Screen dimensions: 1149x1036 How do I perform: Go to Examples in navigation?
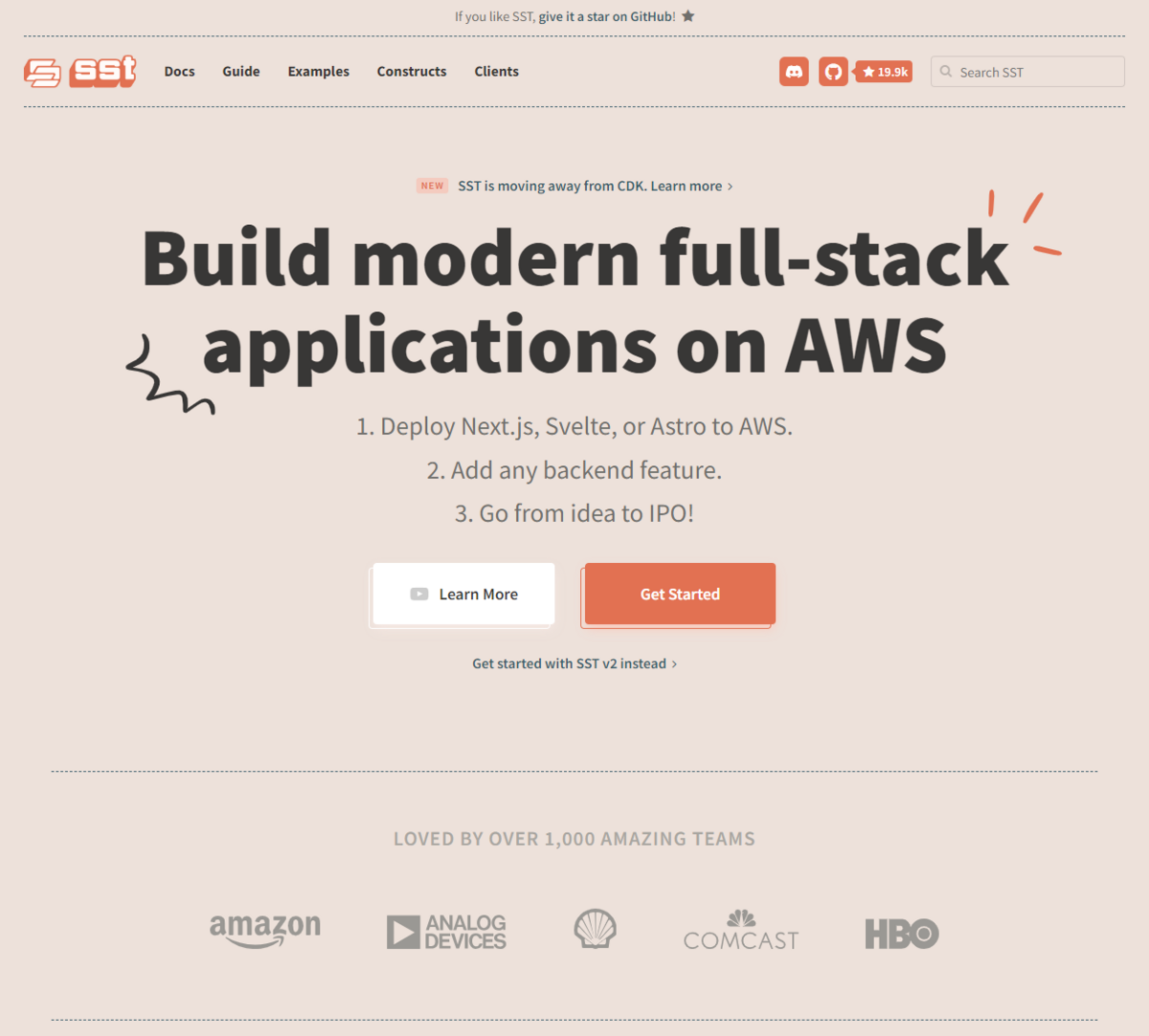click(319, 72)
